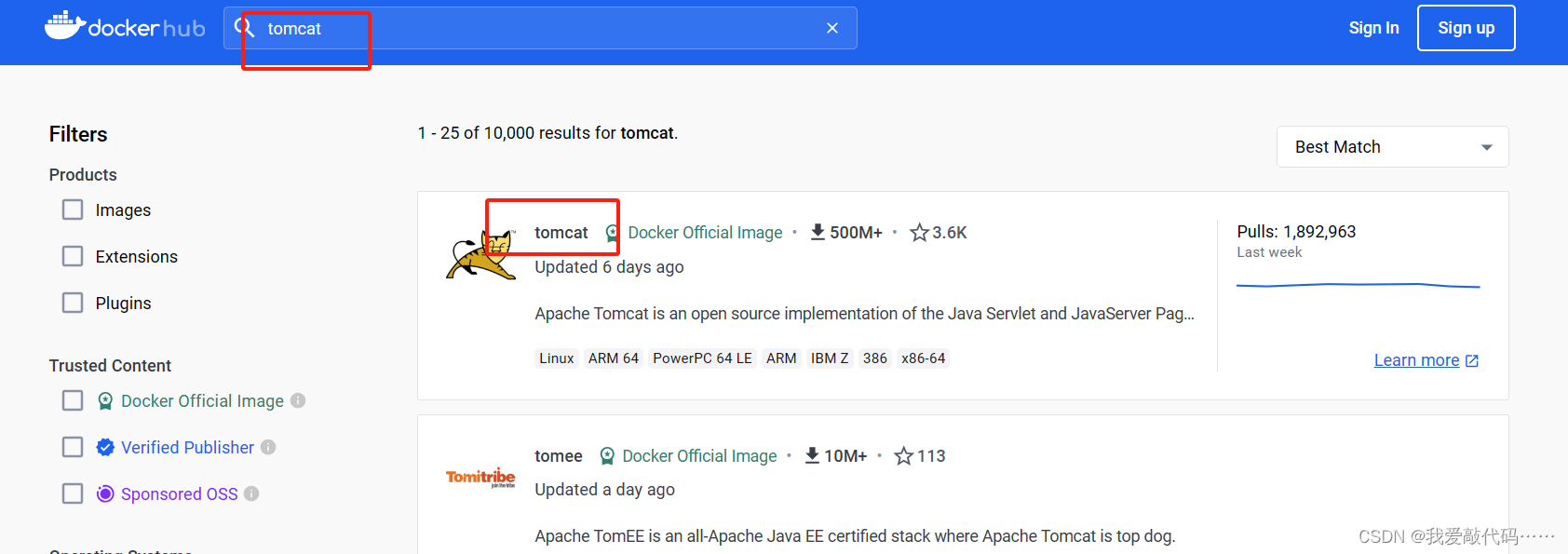Click tomee's Docker Official Image badge icon
This screenshot has height=554, width=1568.
(607, 456)
